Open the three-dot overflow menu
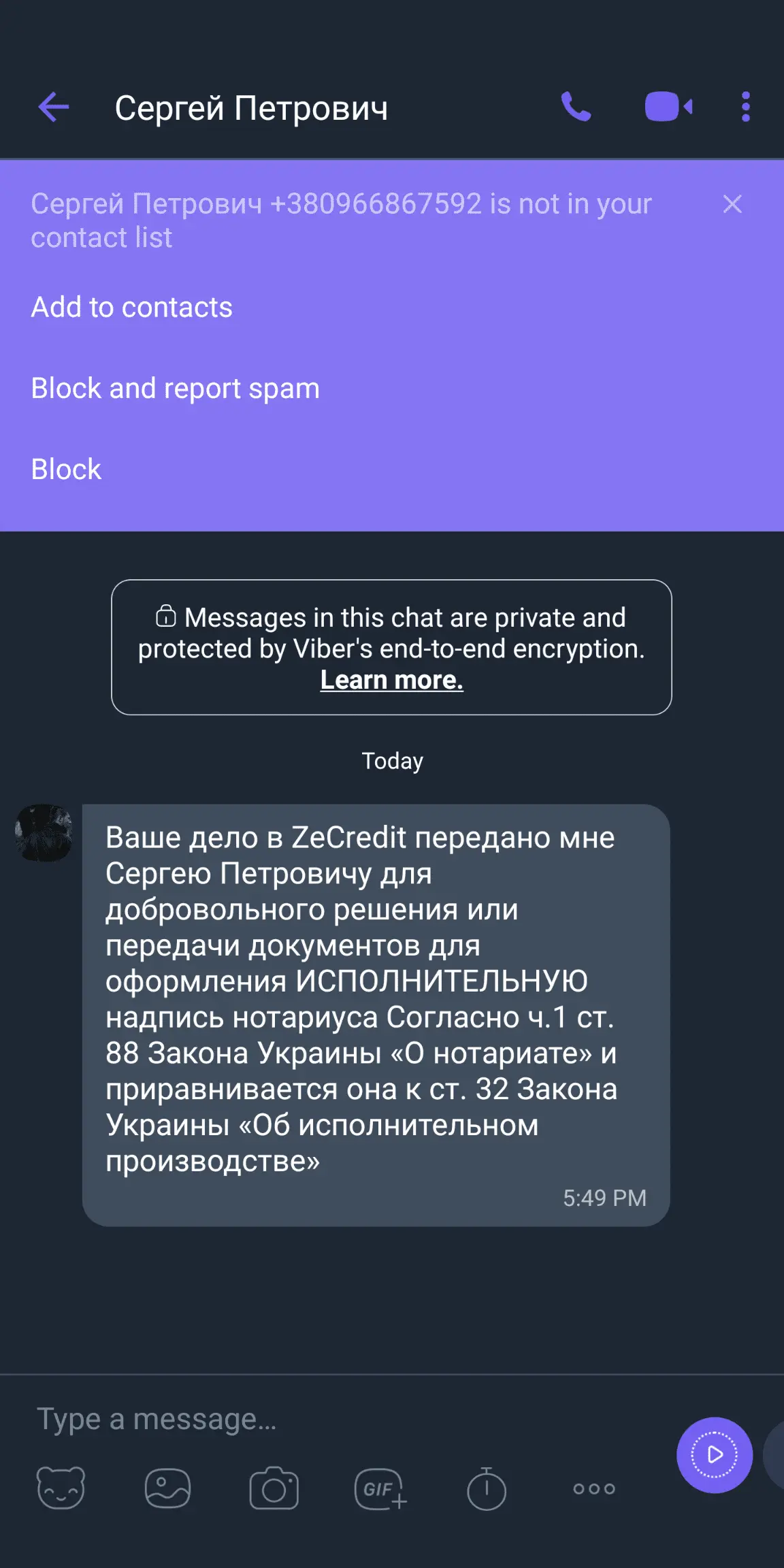This screenshot has width=784, height=1568. click(x=746, y=108)
